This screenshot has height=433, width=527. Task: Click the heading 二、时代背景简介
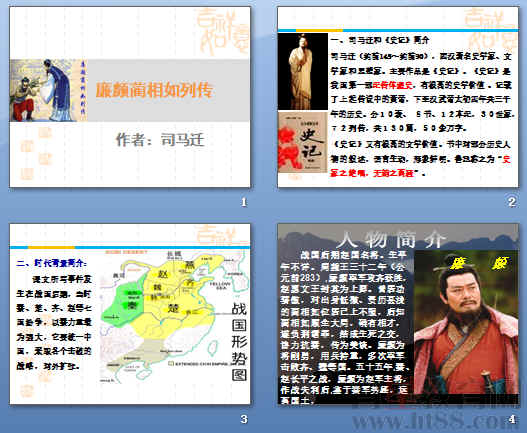pyautogui.click(x=51, y=263)
